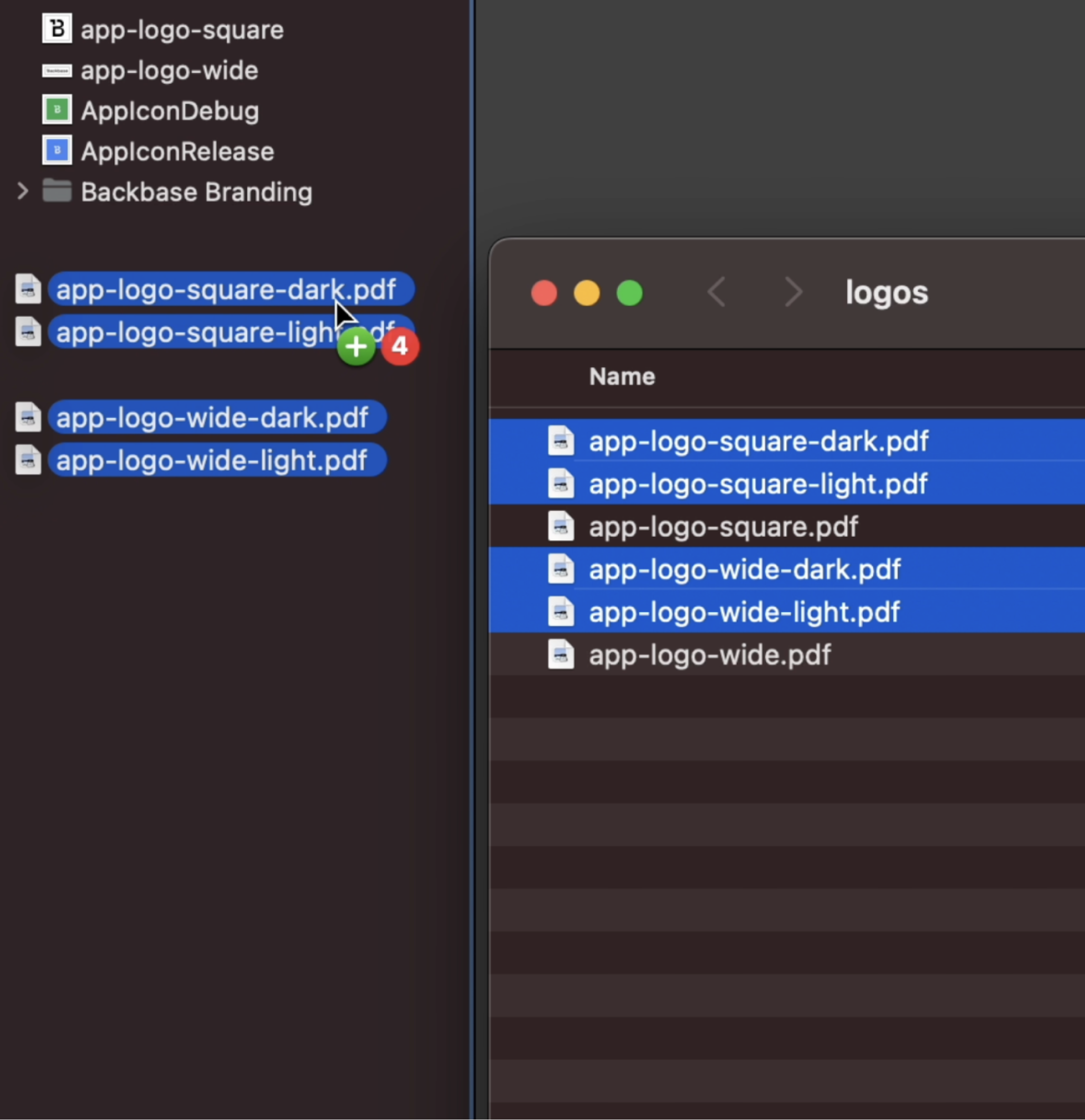The width and height of the screenshot is (1085, 1120).
Task: Select the app-logo-square asset icon
Action: [56, 28]
